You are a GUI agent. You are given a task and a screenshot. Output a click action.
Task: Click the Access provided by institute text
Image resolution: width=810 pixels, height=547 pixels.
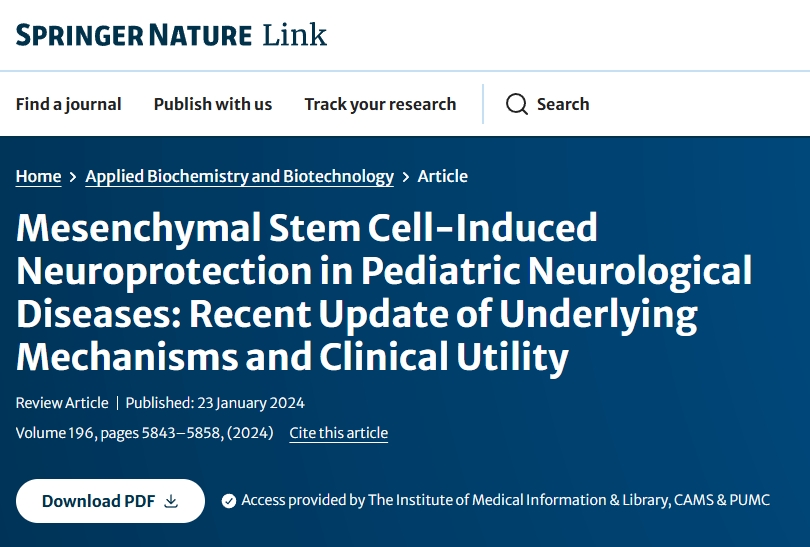tap(505, 500)
